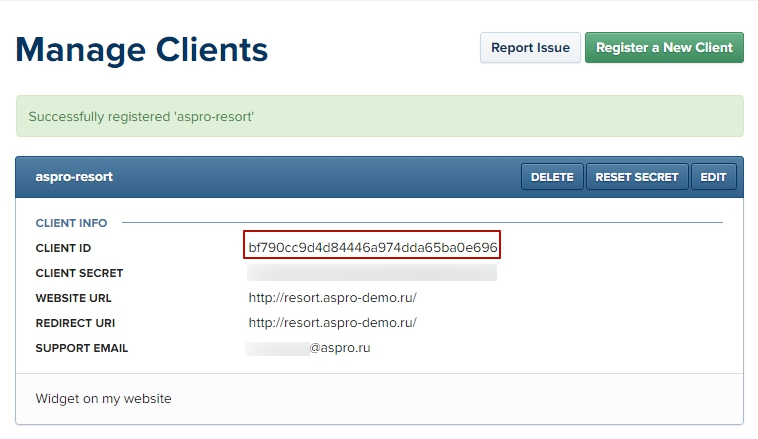The image size is (758, 439).
Task: Delete the aspro-resort client
Action: 552,177
